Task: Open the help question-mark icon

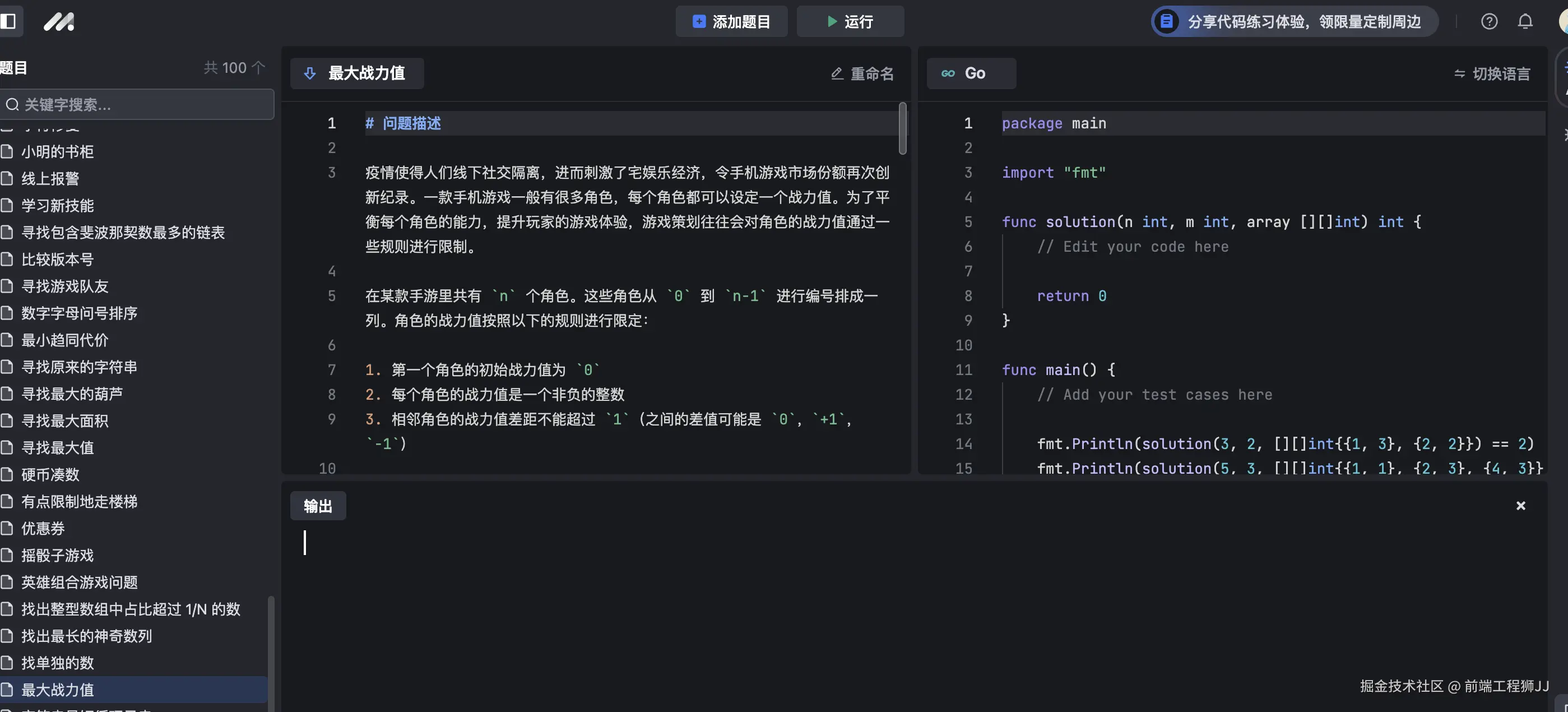Action: point(1490,21)
